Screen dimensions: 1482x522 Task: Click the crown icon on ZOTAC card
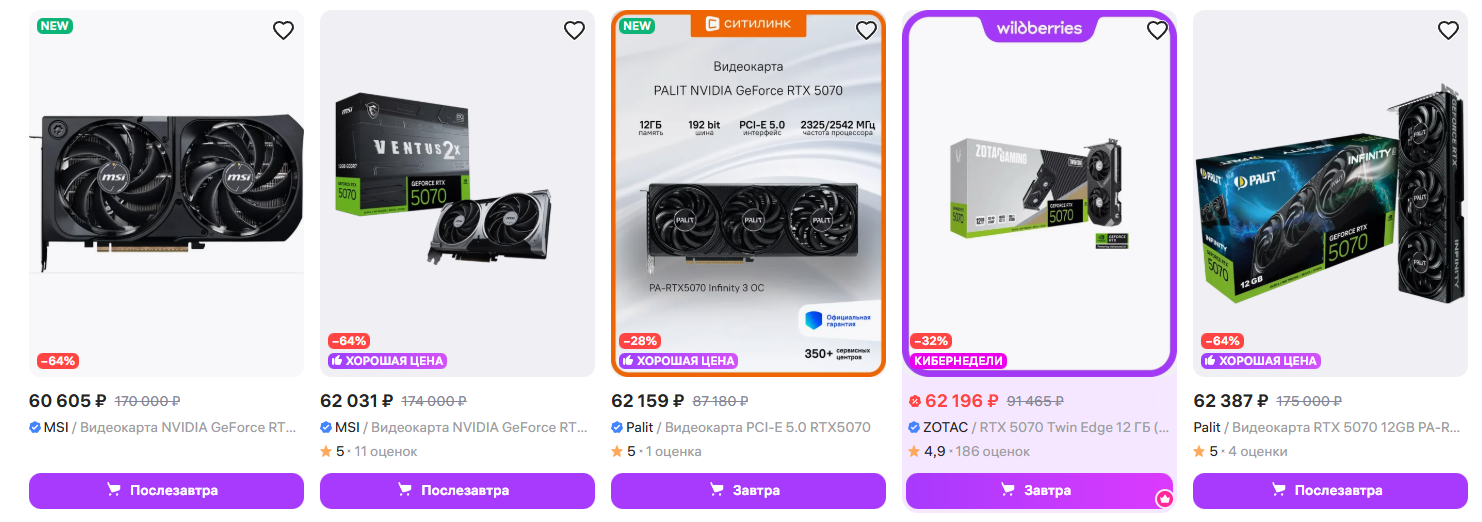pyautogui.click(x=1164, y=498)
